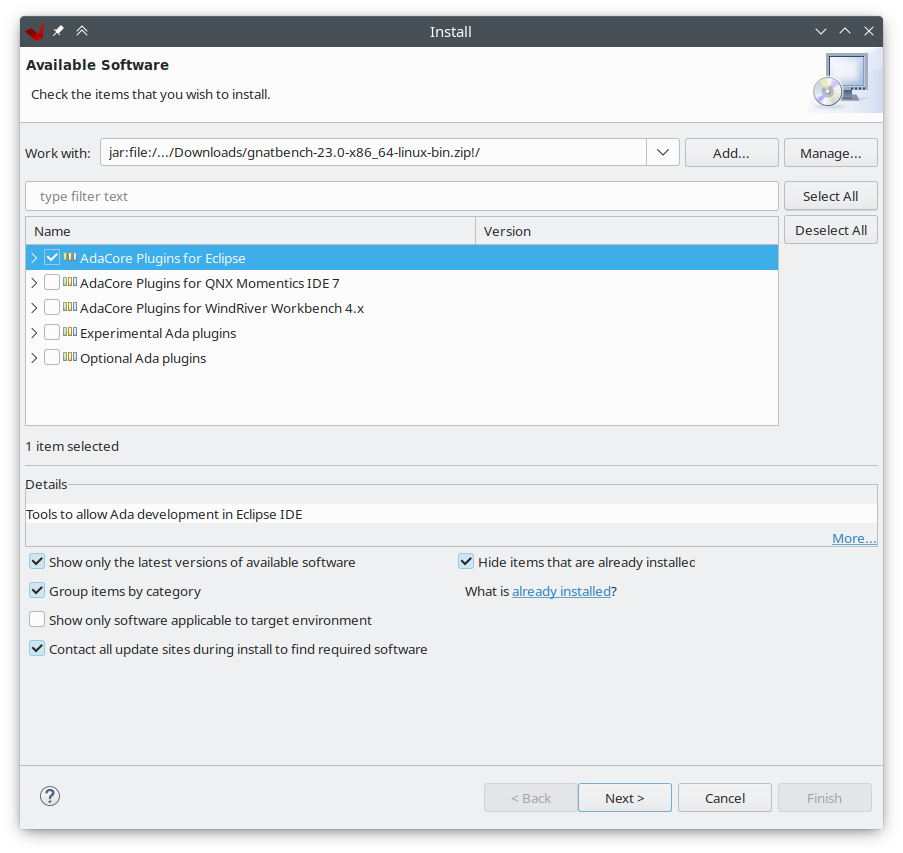The height and width of the screenshot is (853, 903).
Task: Select Experimental Ada plugins row text
Action: coord(158,333)
